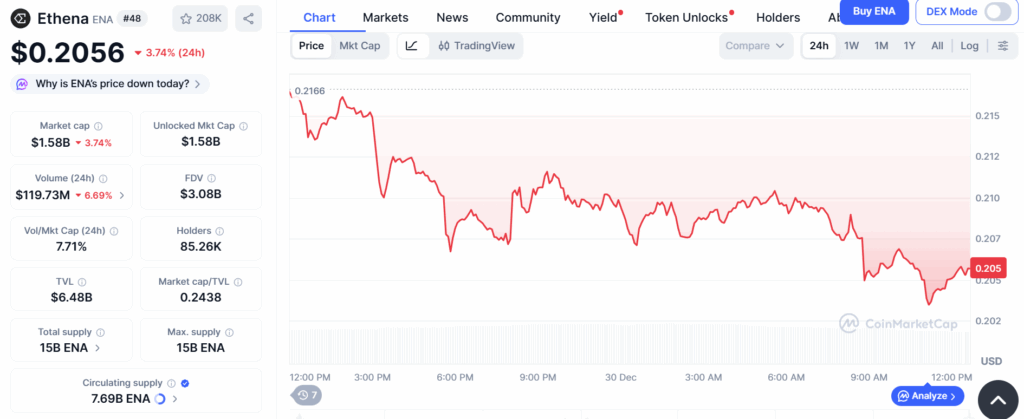Expand the Volume (24h) details chevron

pos(122,195)
